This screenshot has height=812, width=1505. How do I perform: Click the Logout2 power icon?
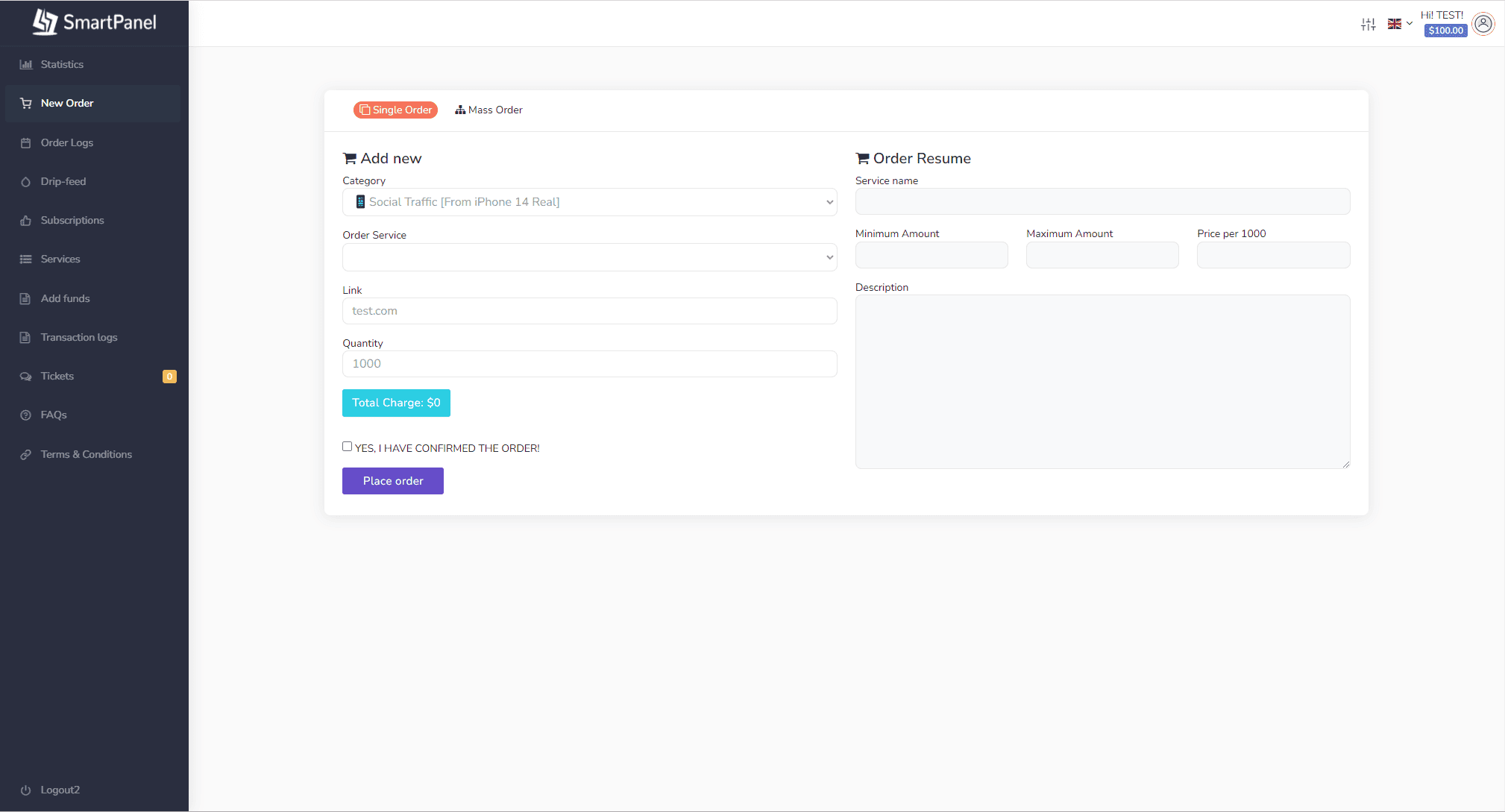coord(26,790)
